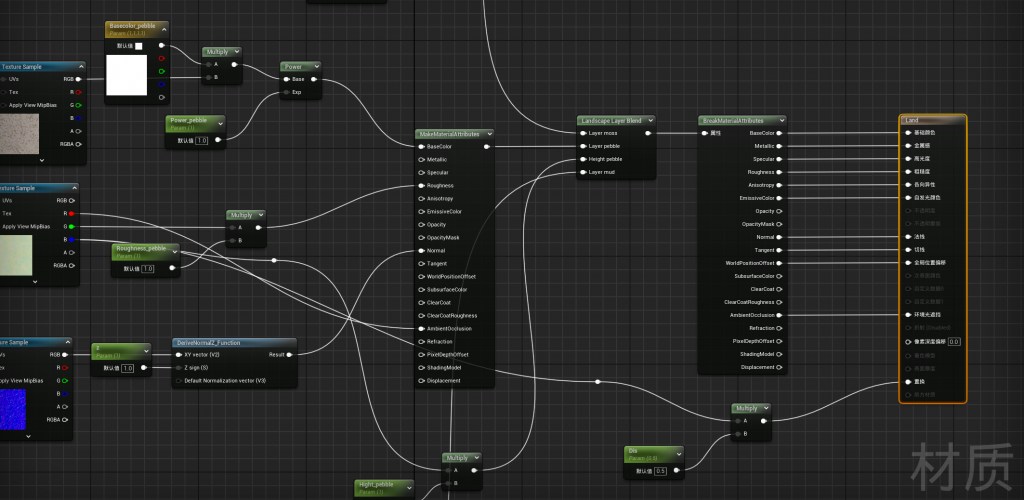The image size is (1024, 500).
Task: Click the Opacity output pin on BreakMaterialAttributes
Action: point(780,211)
